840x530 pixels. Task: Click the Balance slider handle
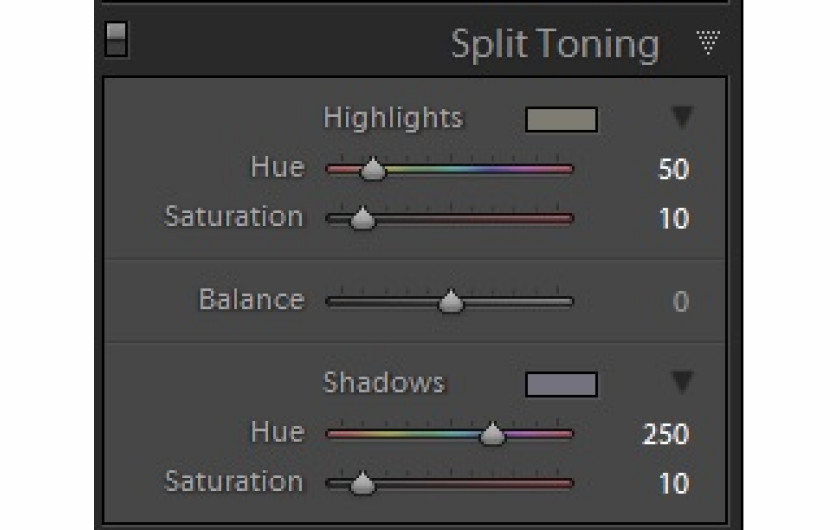[x=451, y=302]
